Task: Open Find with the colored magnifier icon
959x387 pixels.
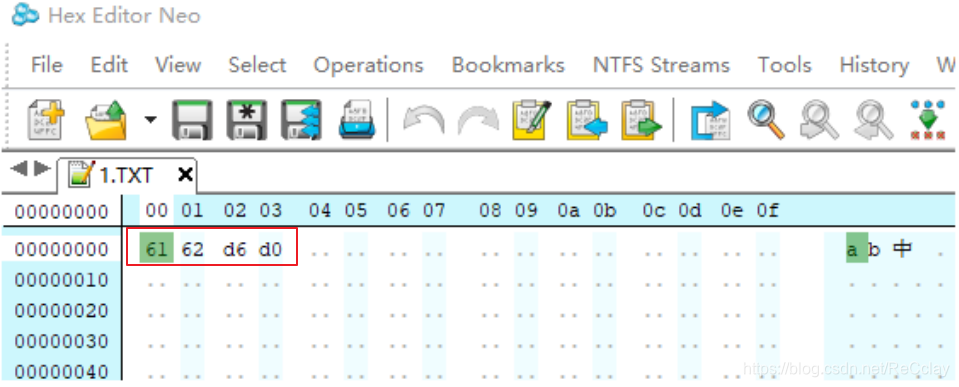Action: 766,120
